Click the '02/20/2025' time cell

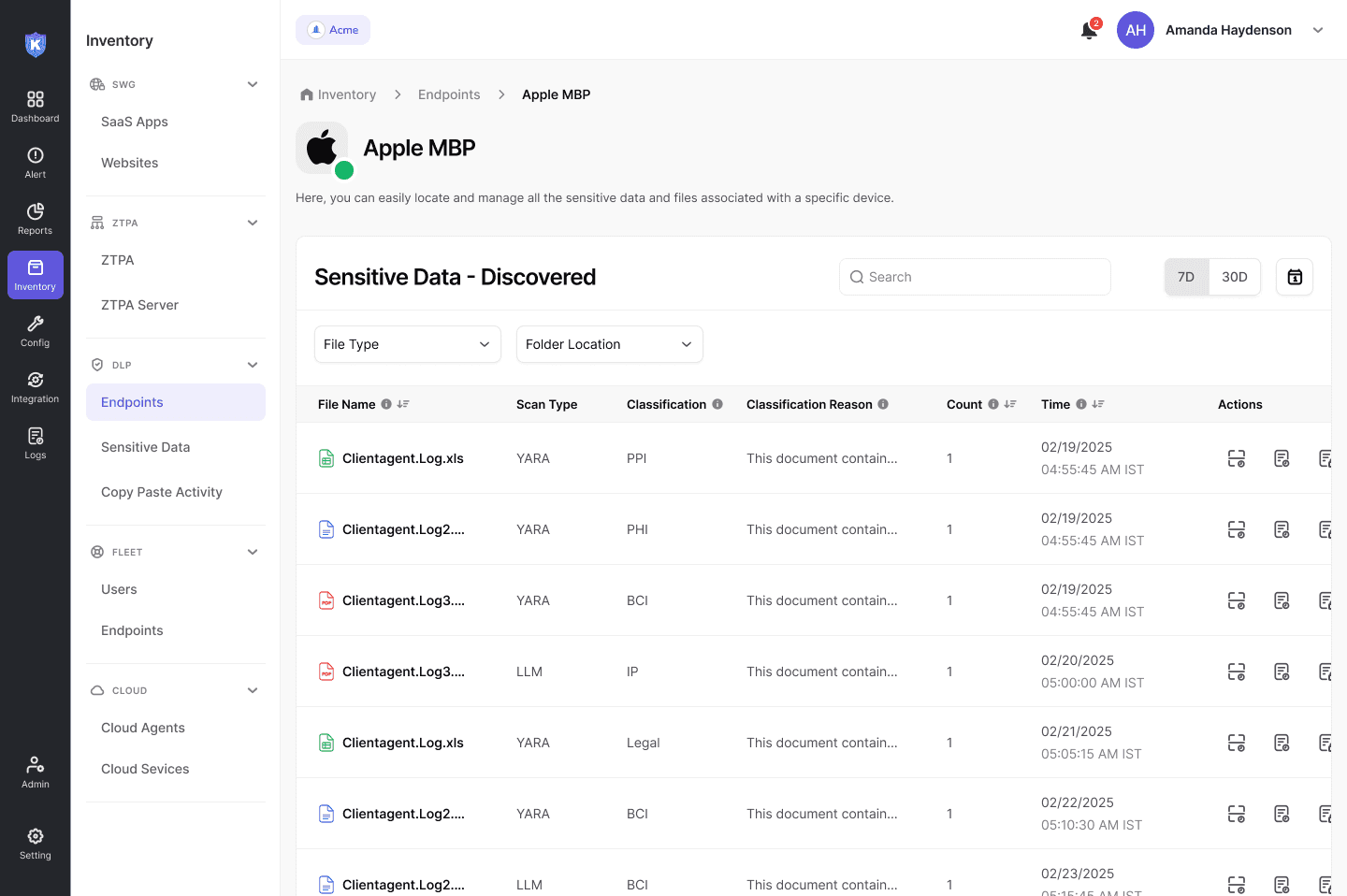point(1078,660)
